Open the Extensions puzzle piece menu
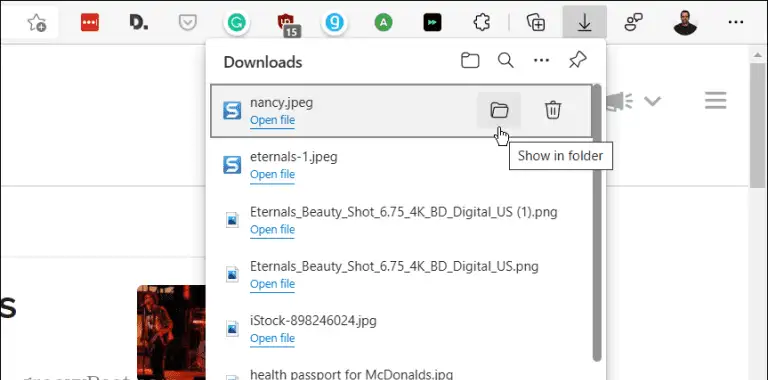768x380 pixels. [x=482, y=23]
